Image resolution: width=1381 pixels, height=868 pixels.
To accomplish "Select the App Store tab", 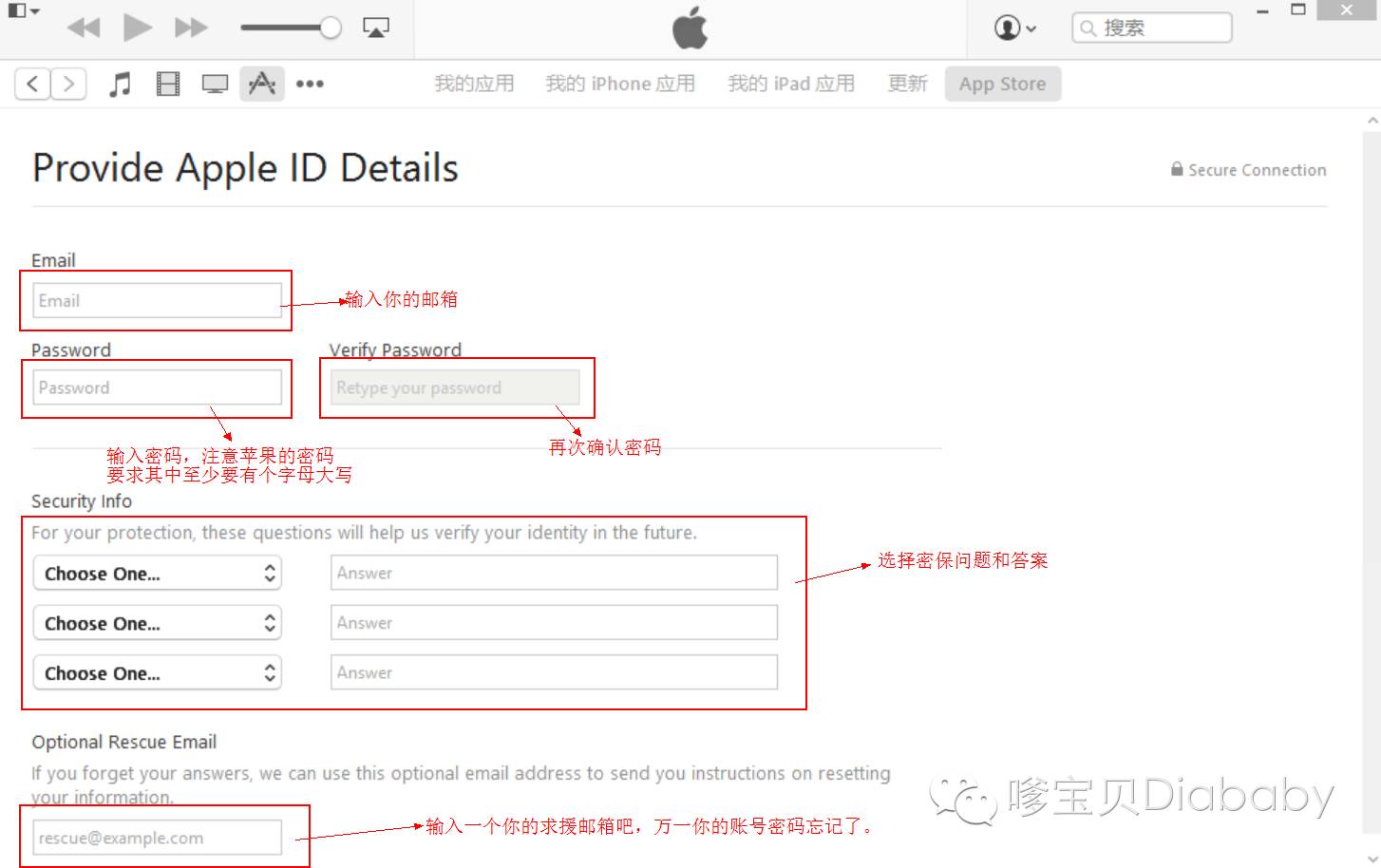I will 1002,84.
